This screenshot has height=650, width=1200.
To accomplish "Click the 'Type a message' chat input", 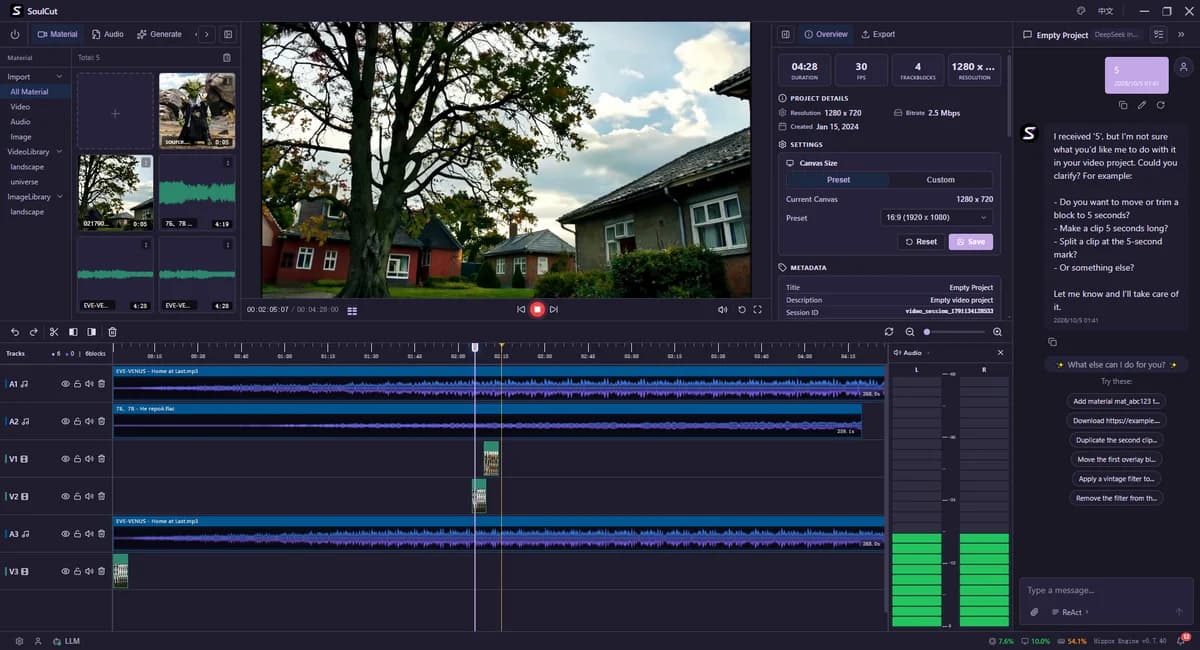I will (x=1106, y=590).
